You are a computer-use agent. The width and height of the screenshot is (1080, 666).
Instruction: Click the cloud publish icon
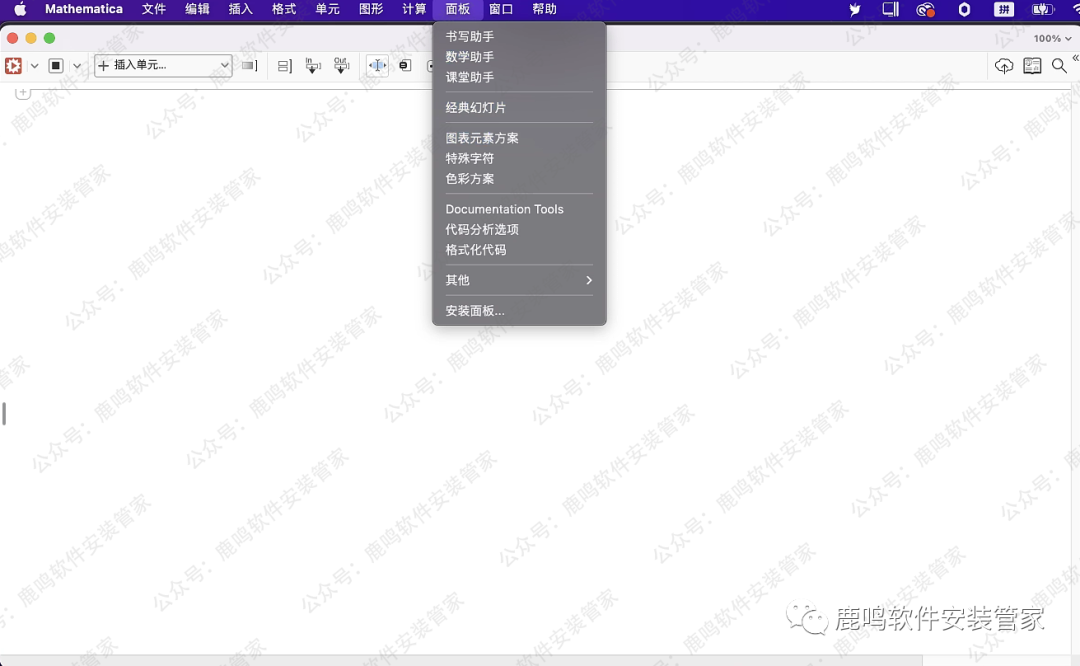[x=1004, y=66]
